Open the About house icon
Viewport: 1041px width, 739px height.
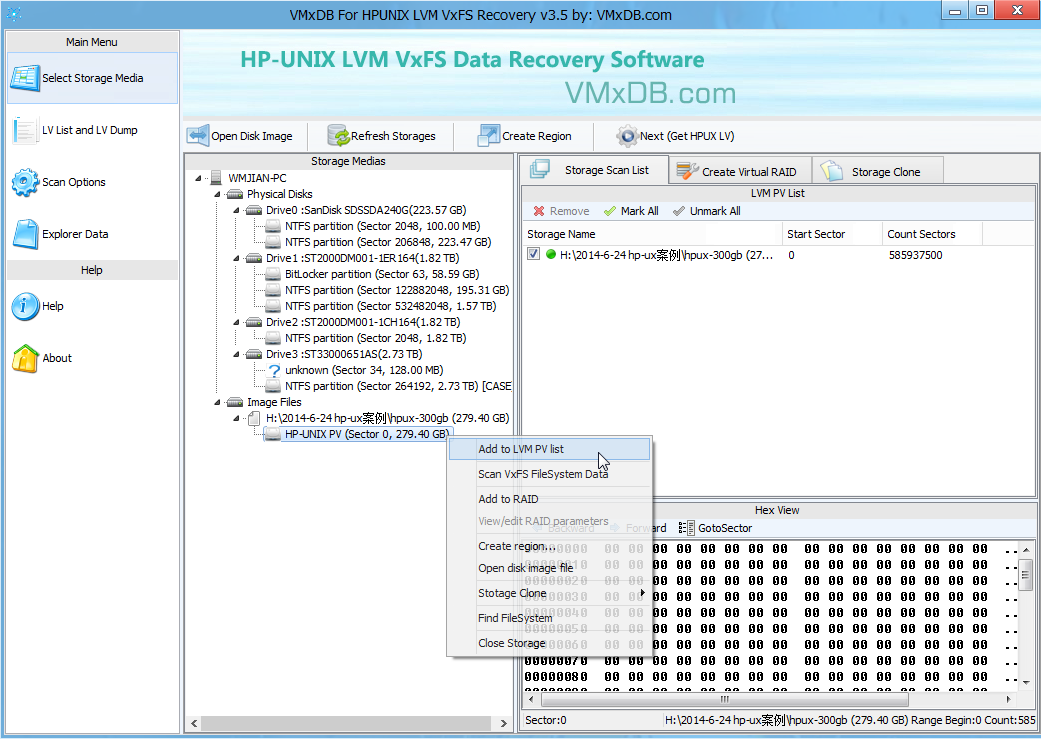tap(25, 358)
